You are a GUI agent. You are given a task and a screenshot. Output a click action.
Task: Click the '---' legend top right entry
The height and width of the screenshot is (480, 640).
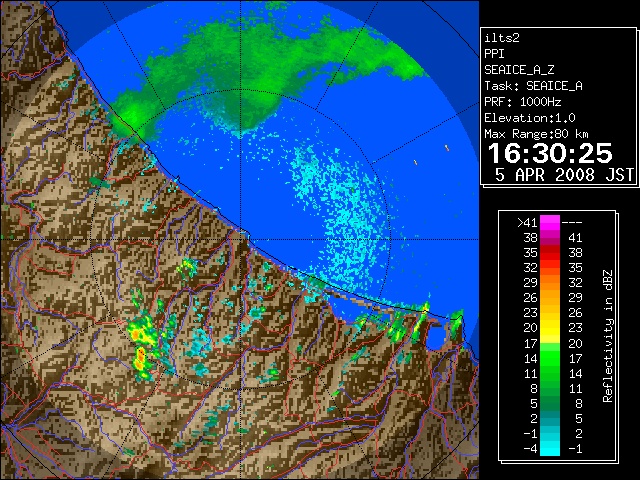[572, 222]
